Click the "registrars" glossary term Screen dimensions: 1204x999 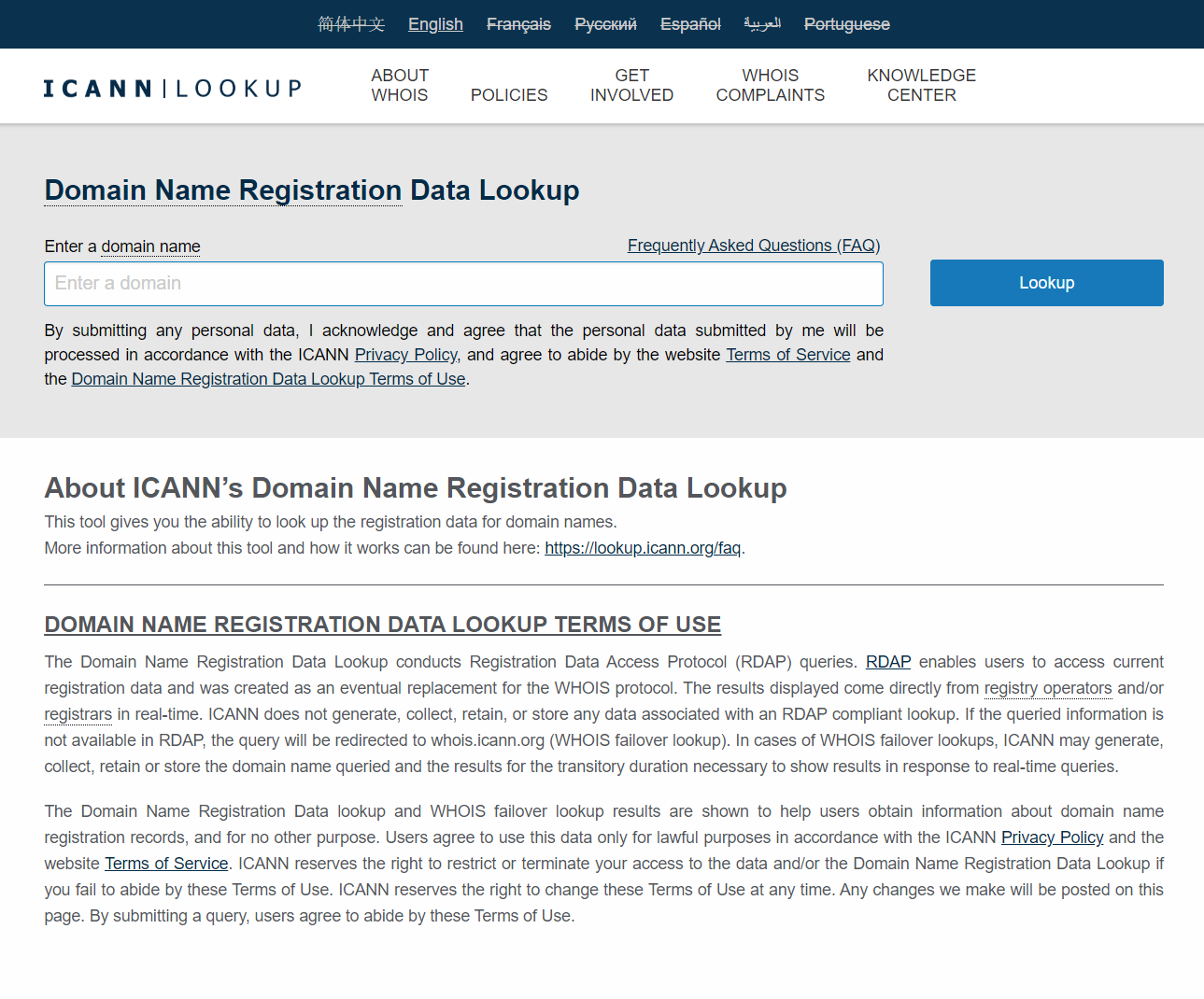(78, 714)
